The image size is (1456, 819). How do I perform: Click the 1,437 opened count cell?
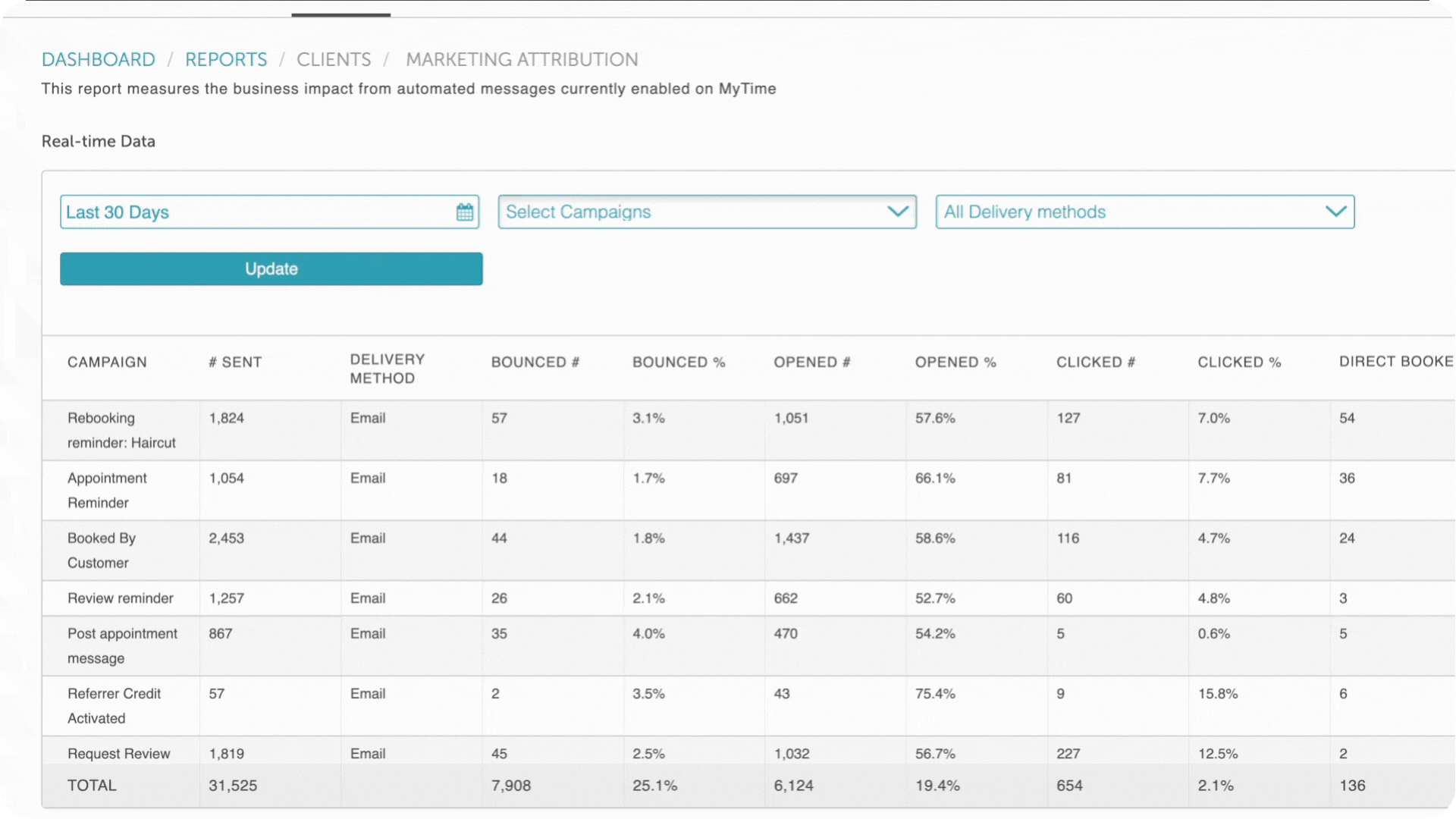coord(792,538)
